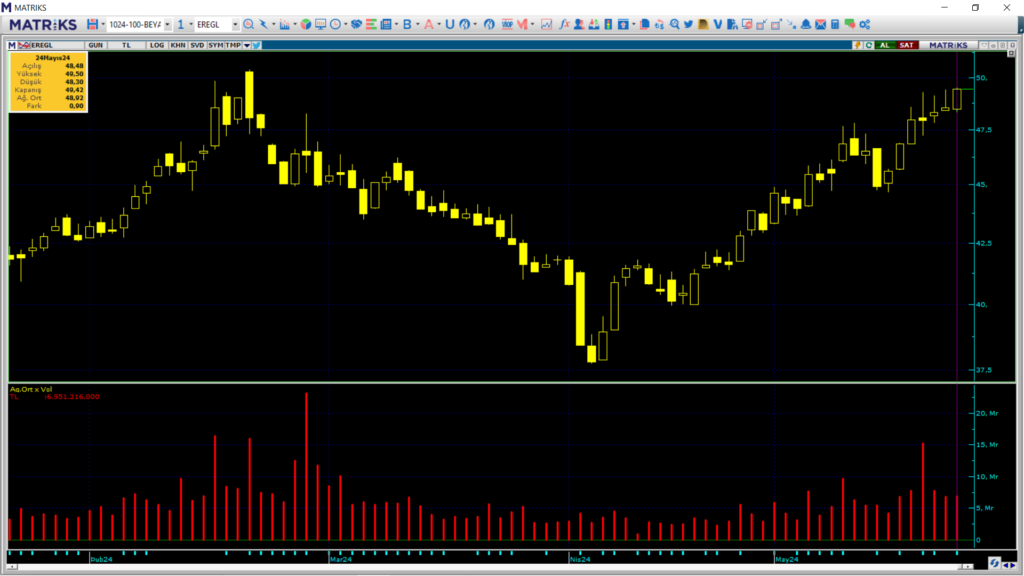This screenshot has width=1024, height=576.
Task: Toggle the SVD chart option
Action: [197, 45]
